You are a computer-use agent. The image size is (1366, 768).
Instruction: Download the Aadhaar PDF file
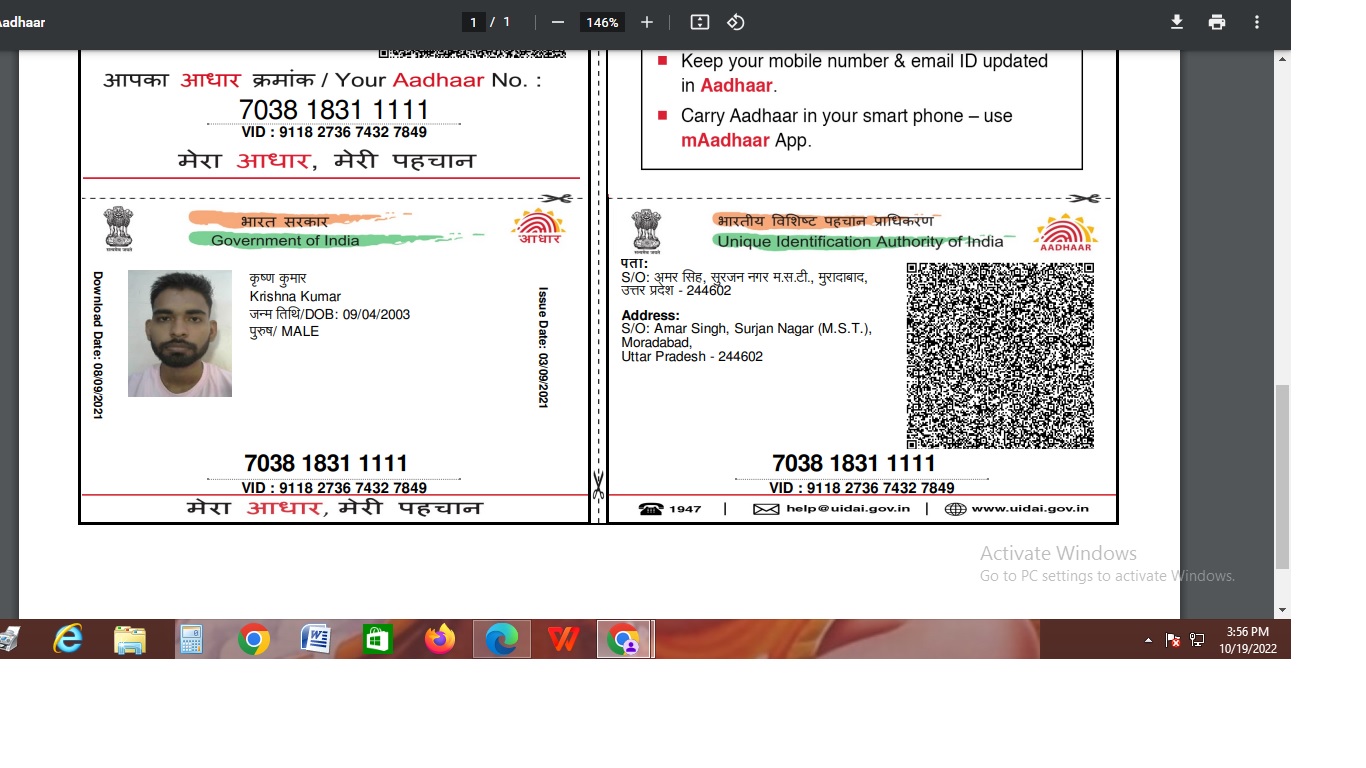[x=1177, y=22]
